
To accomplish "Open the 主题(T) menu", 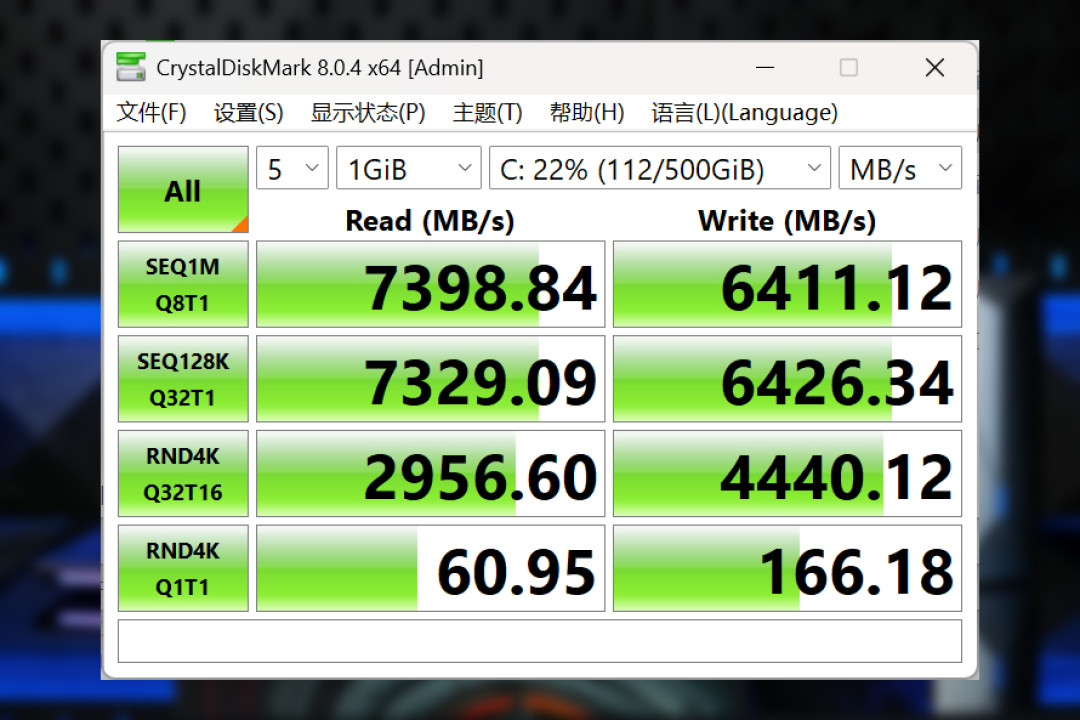I will point(487,112).
